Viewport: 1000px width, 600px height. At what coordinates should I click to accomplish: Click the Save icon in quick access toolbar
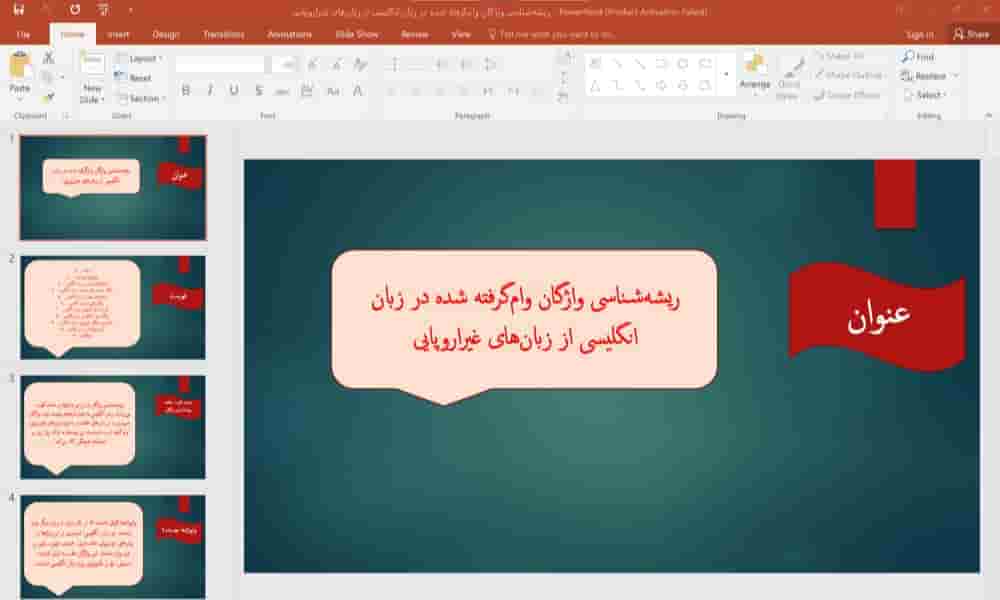coord(18,11)
